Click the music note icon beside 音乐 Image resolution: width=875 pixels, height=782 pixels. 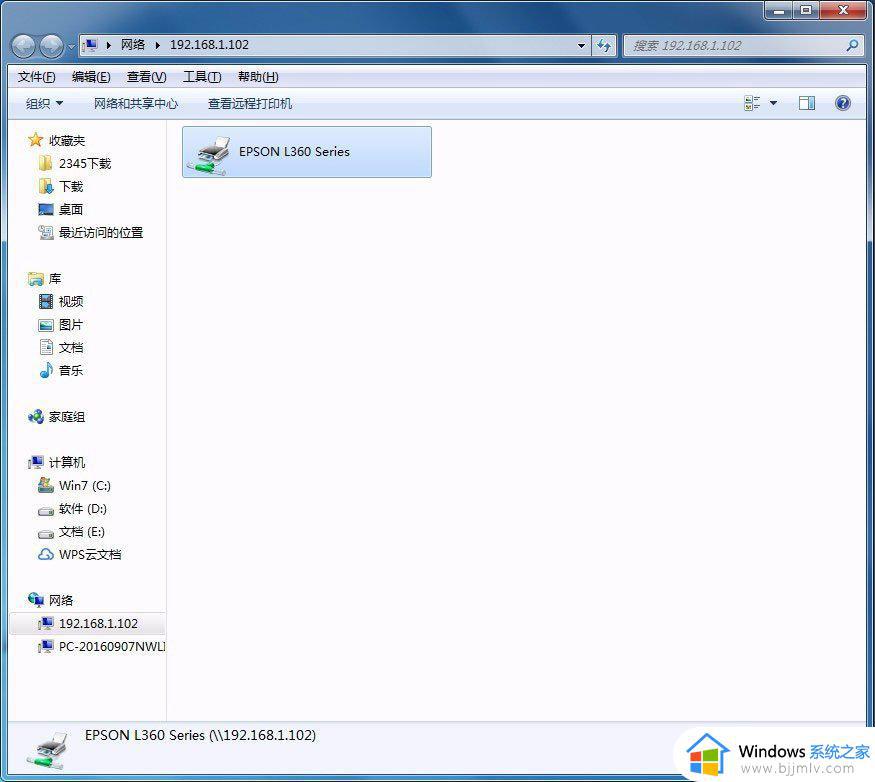46,370
